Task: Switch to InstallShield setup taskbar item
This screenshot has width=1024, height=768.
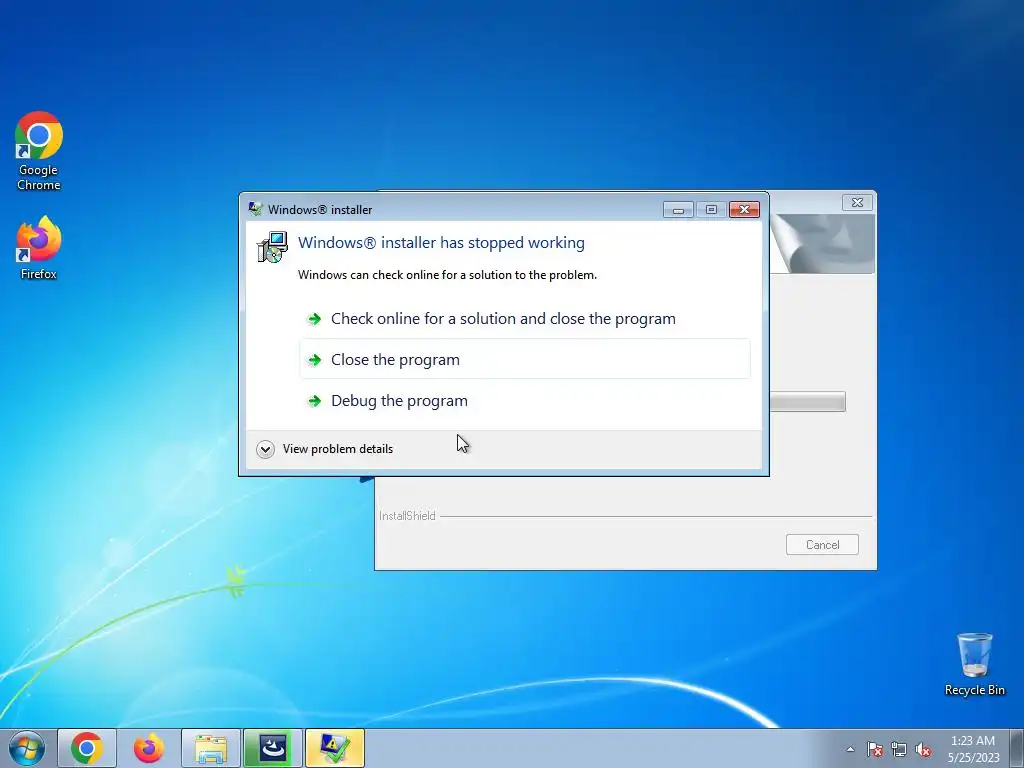Action: tap(272, 748)
